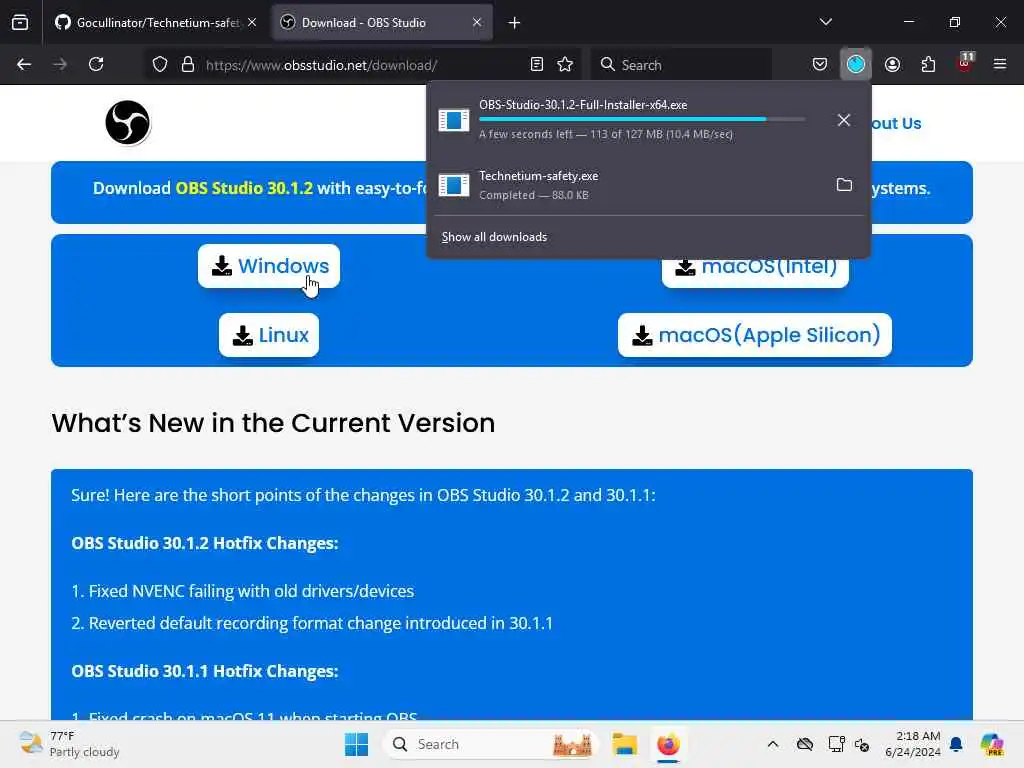The image size is (1024, 768).
Task: Click the network display tray icon
Action: click(836, 744)
